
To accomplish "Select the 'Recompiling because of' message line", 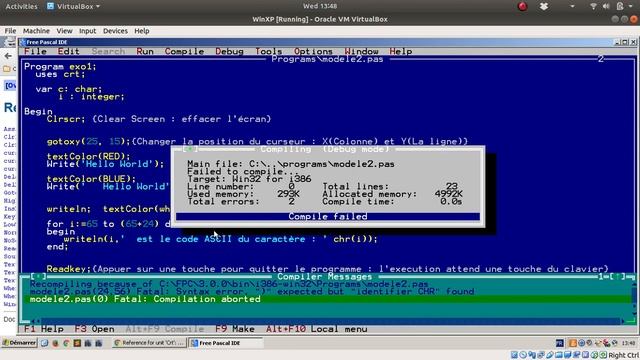I will (x=229, y=284).
